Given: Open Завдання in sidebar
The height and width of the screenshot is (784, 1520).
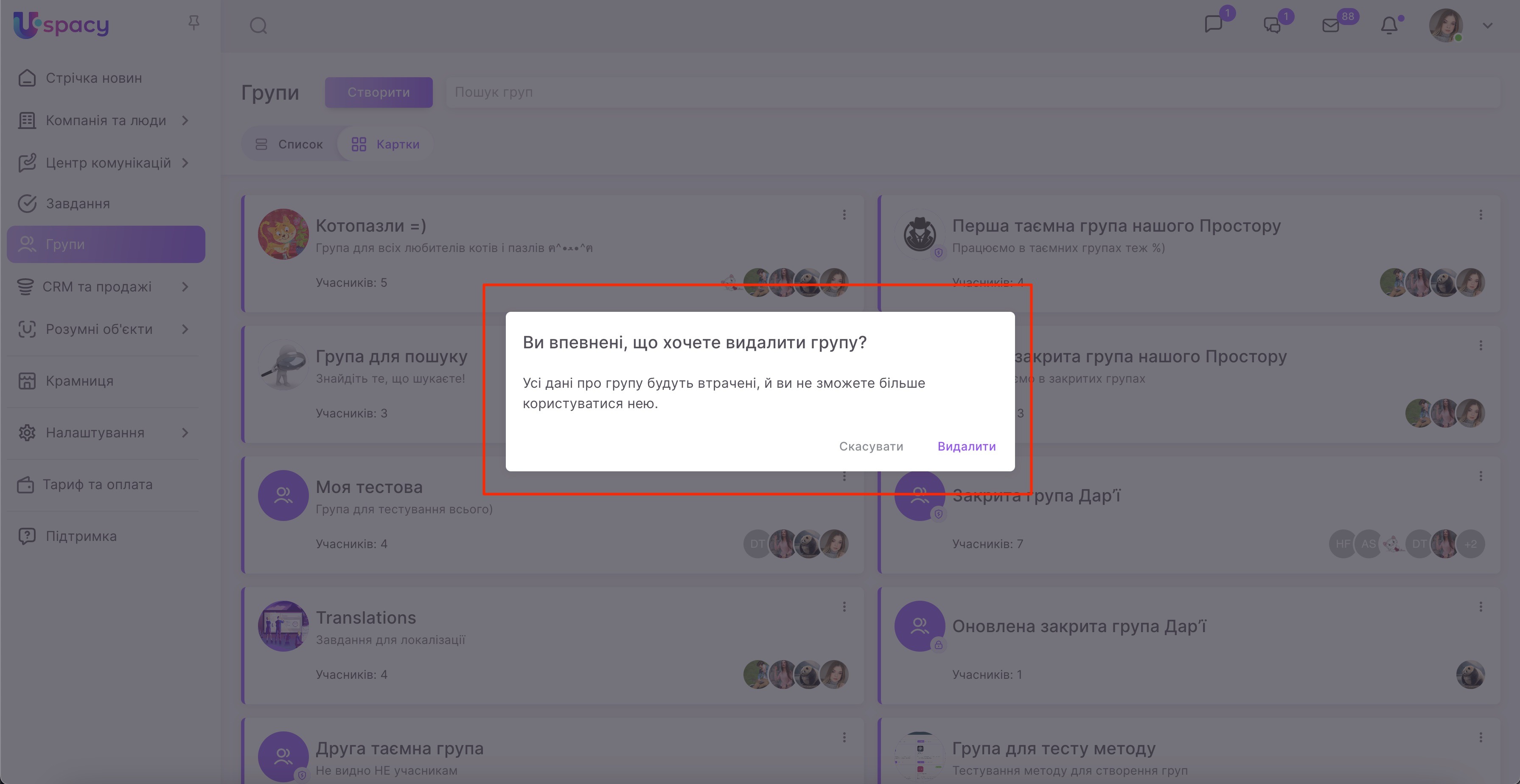Looking at the screenshot, I should coord(78,204).
